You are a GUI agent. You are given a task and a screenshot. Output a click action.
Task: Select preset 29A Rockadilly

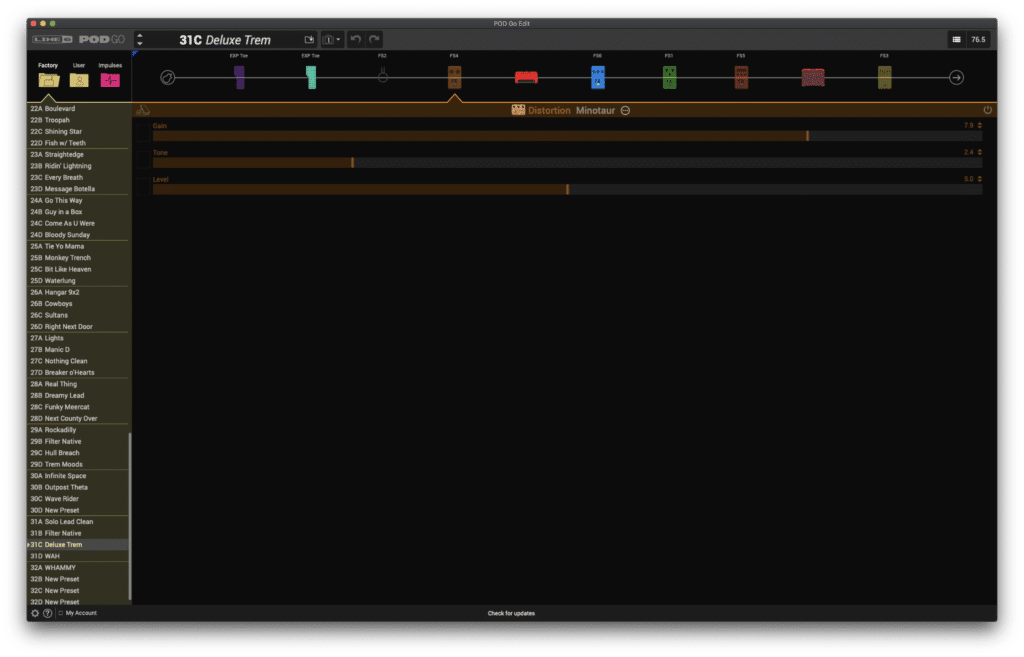[x=78, y=430]
